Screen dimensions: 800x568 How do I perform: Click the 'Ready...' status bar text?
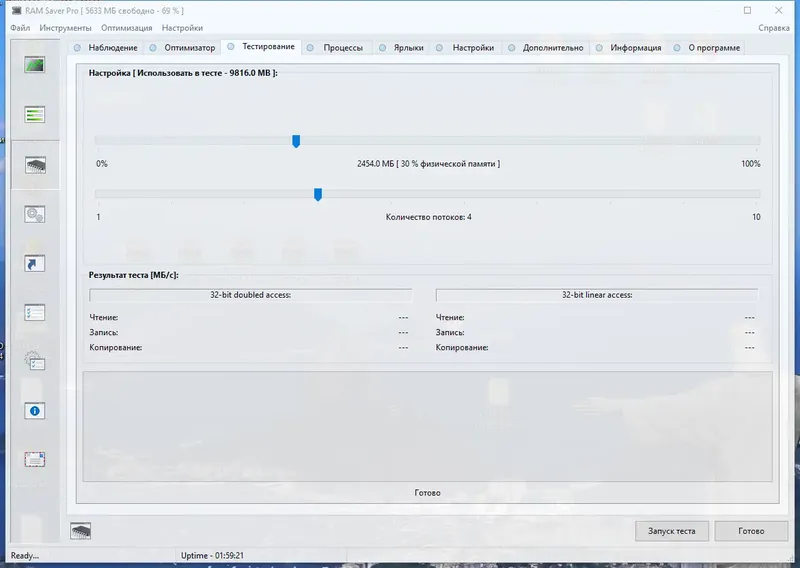(24, 555)
